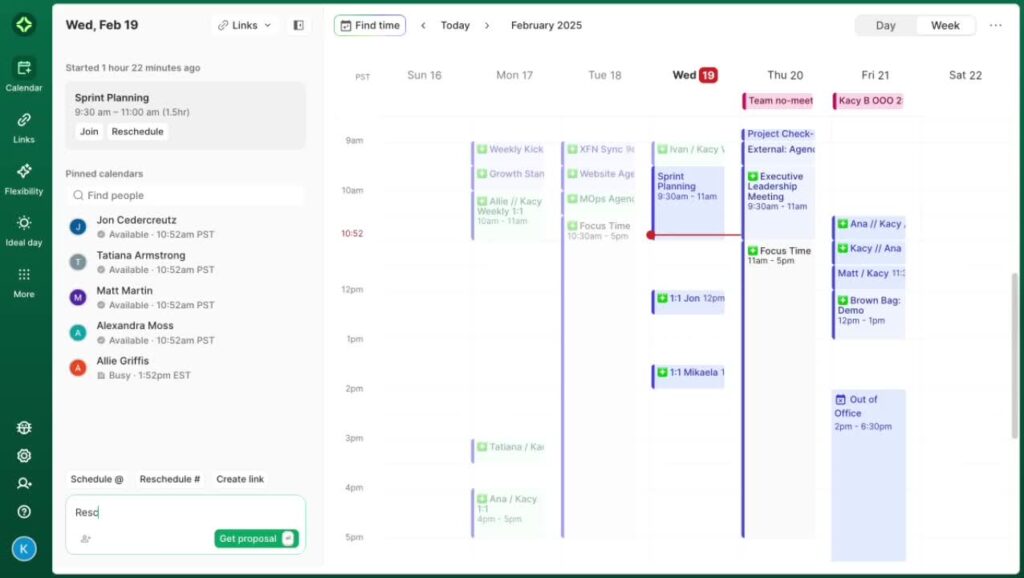
Task: Open the help question mark icon
Action: tap(24, 511)
